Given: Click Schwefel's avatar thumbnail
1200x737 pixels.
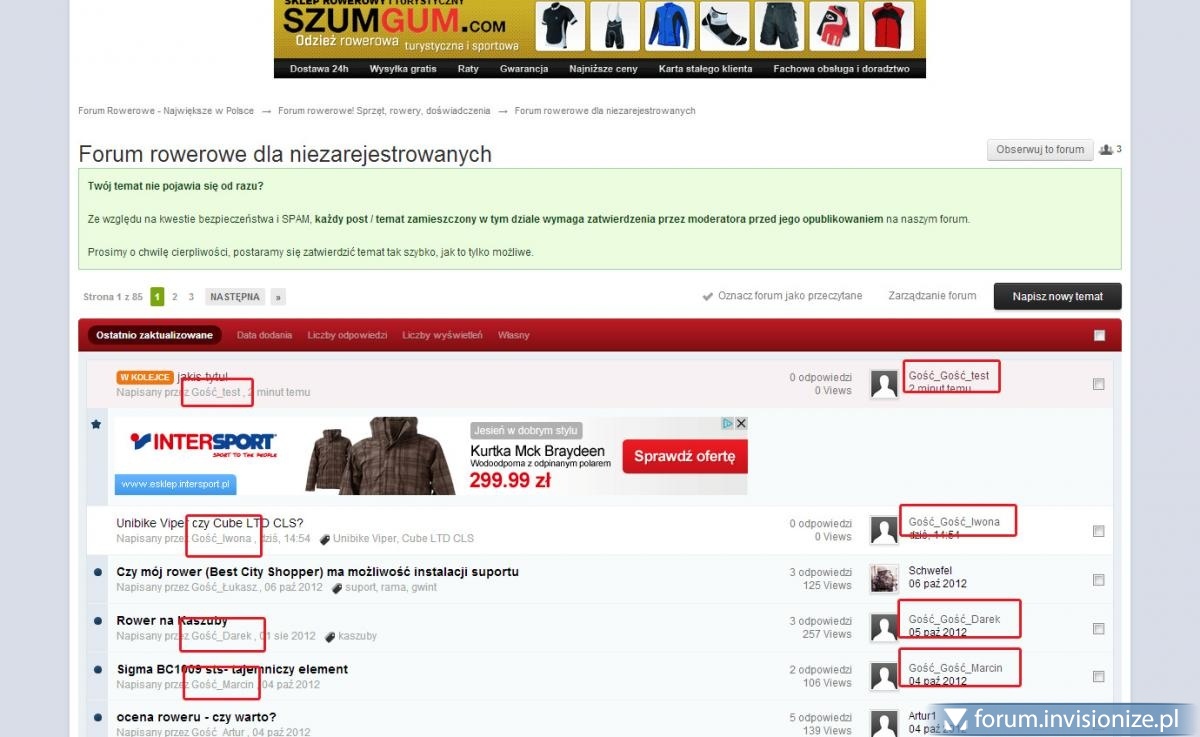Looking at the screenshot, I should [884, 579].
